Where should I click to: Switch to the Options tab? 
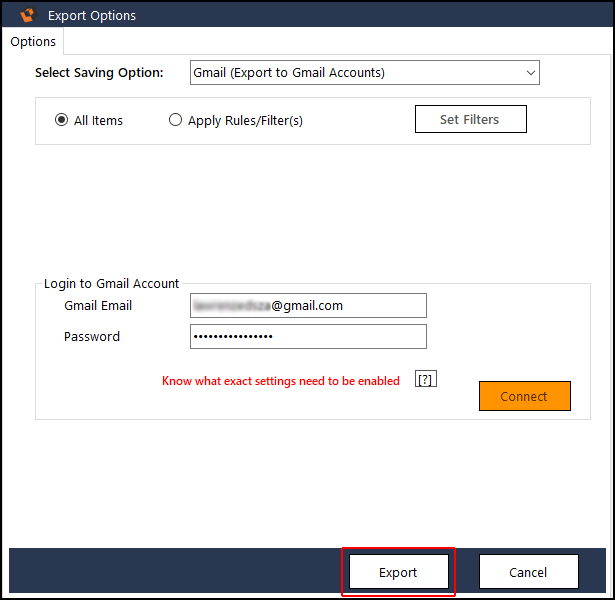(x=33, y=41)
